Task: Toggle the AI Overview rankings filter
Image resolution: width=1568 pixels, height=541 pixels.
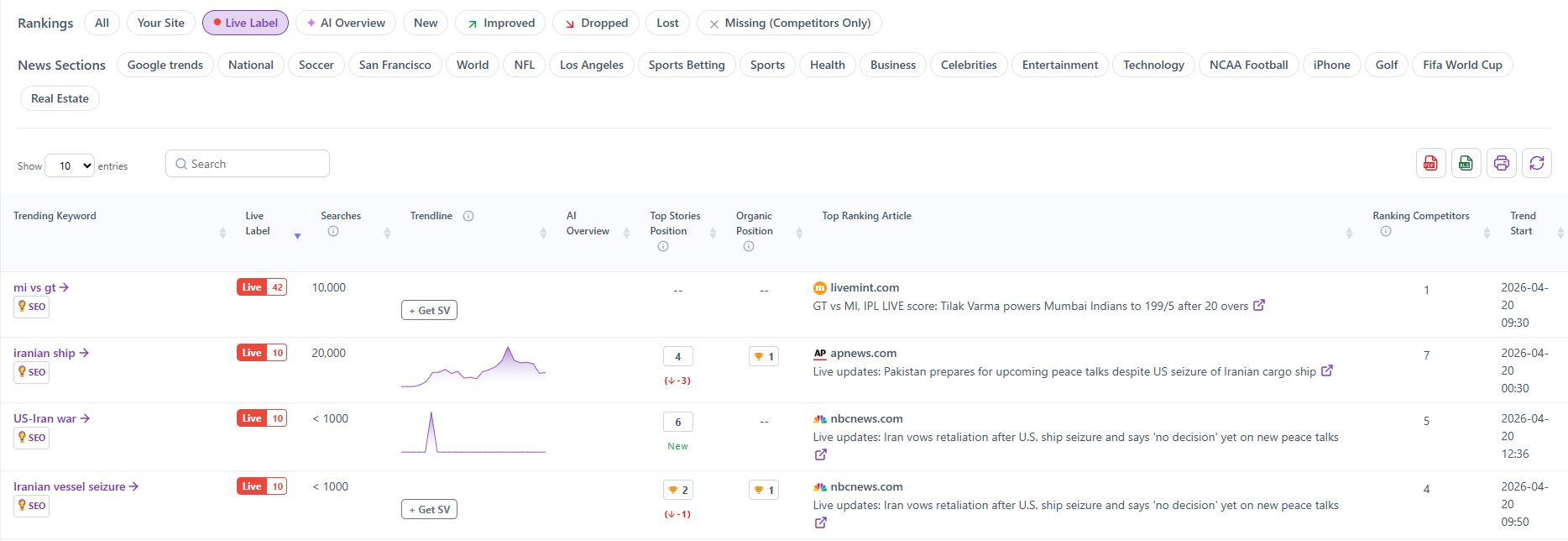Action: pyautogui.click(x=345, y=23)
